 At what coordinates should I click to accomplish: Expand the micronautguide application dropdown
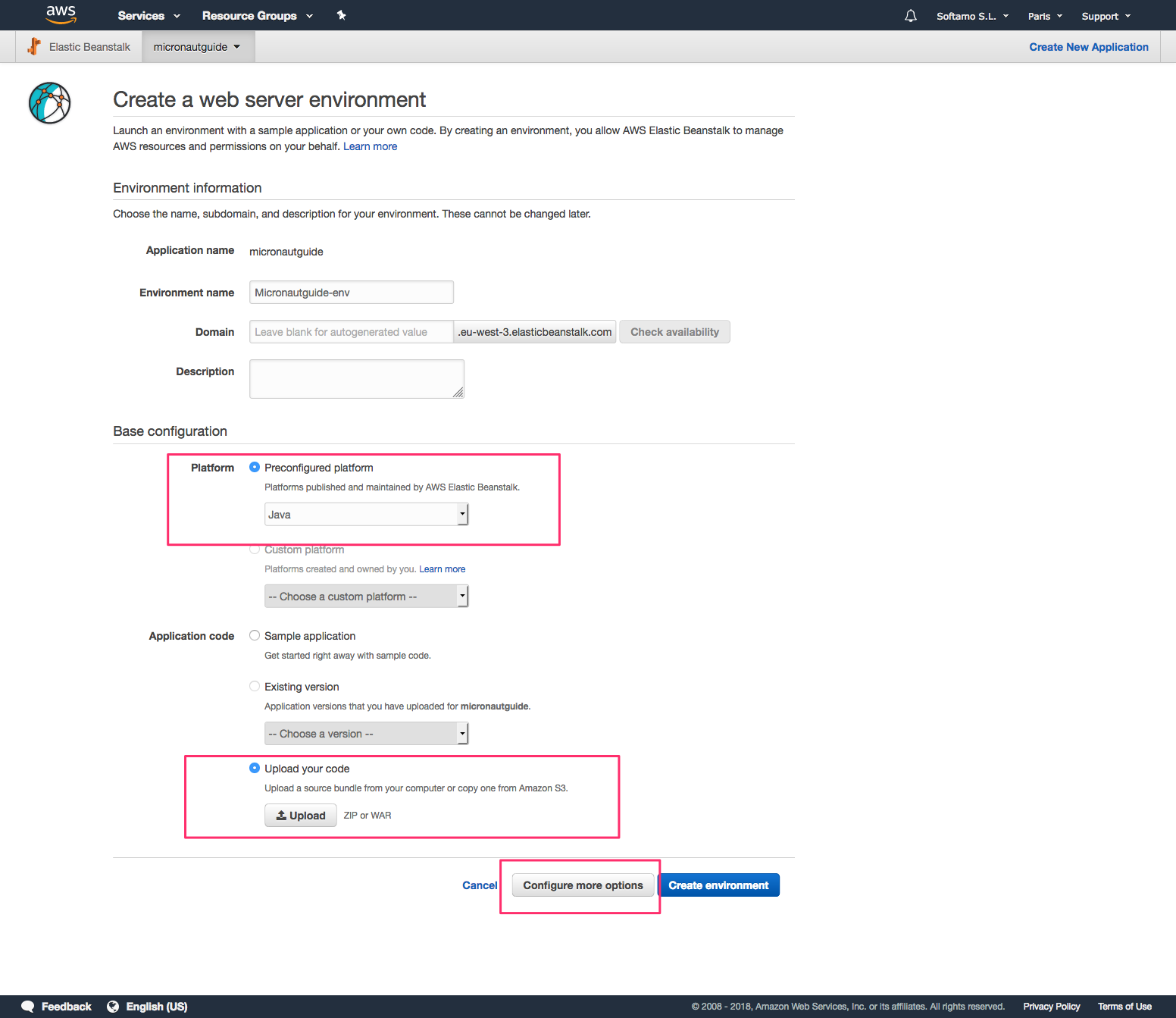(197, 47)
